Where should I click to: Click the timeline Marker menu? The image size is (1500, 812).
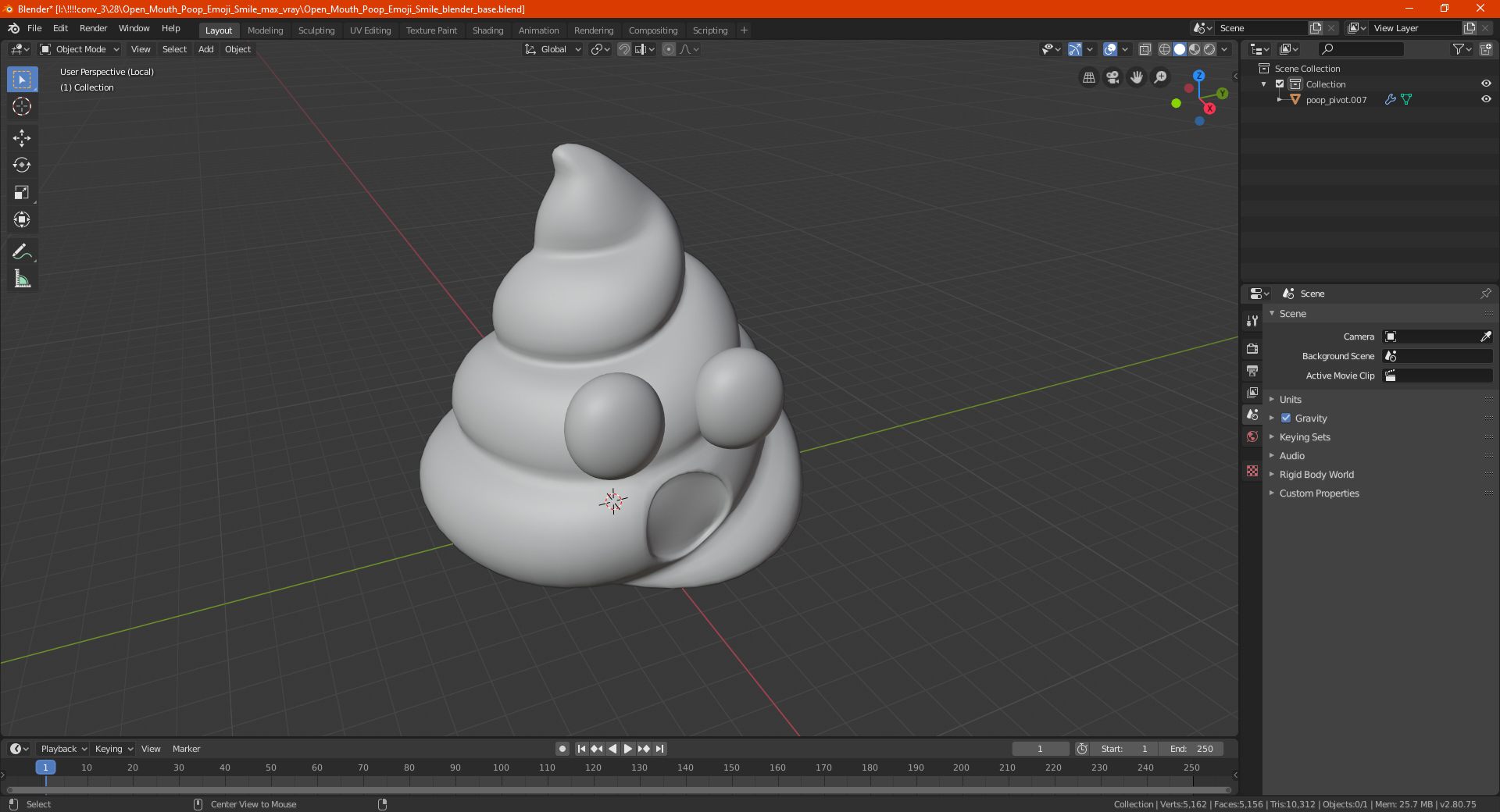186,749
